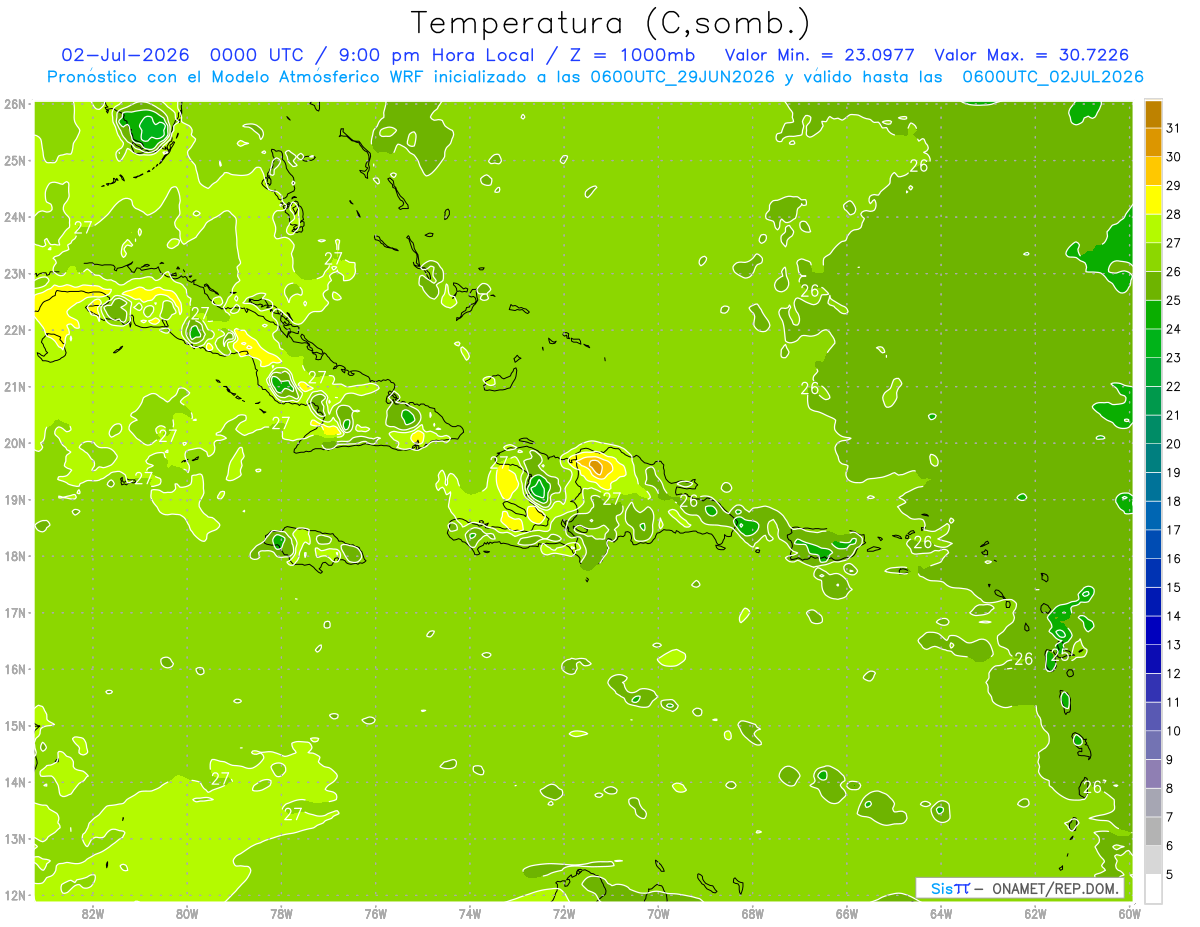Click the 70W longitude axis label
The height and width of the screenshot is (927, 1200).
click(x=658, y=913)
